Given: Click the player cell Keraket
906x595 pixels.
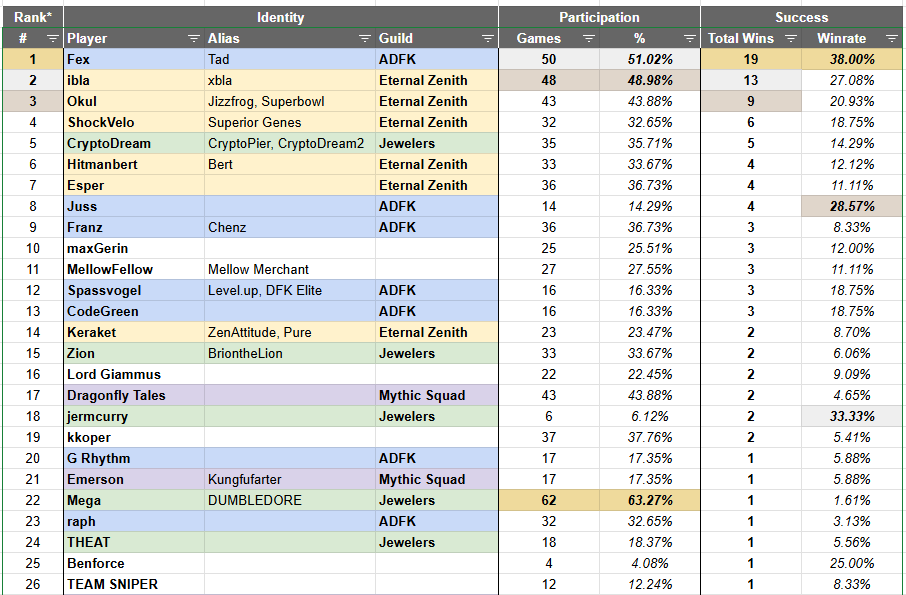Looking at the screenshot, I should [x=134, y=333].
